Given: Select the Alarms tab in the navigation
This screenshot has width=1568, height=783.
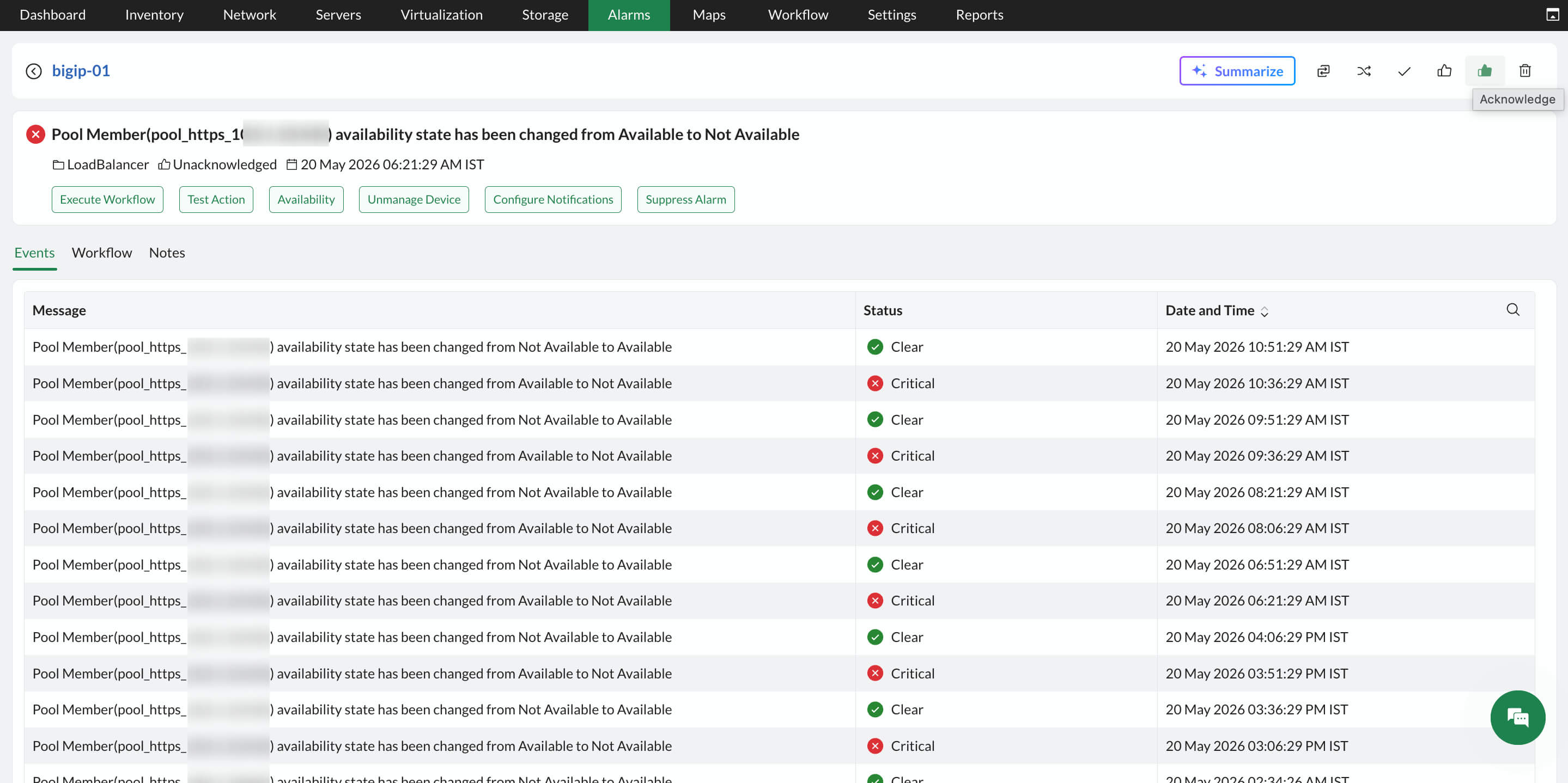Looking at the screenshot, I should click(x=629, y=15).
